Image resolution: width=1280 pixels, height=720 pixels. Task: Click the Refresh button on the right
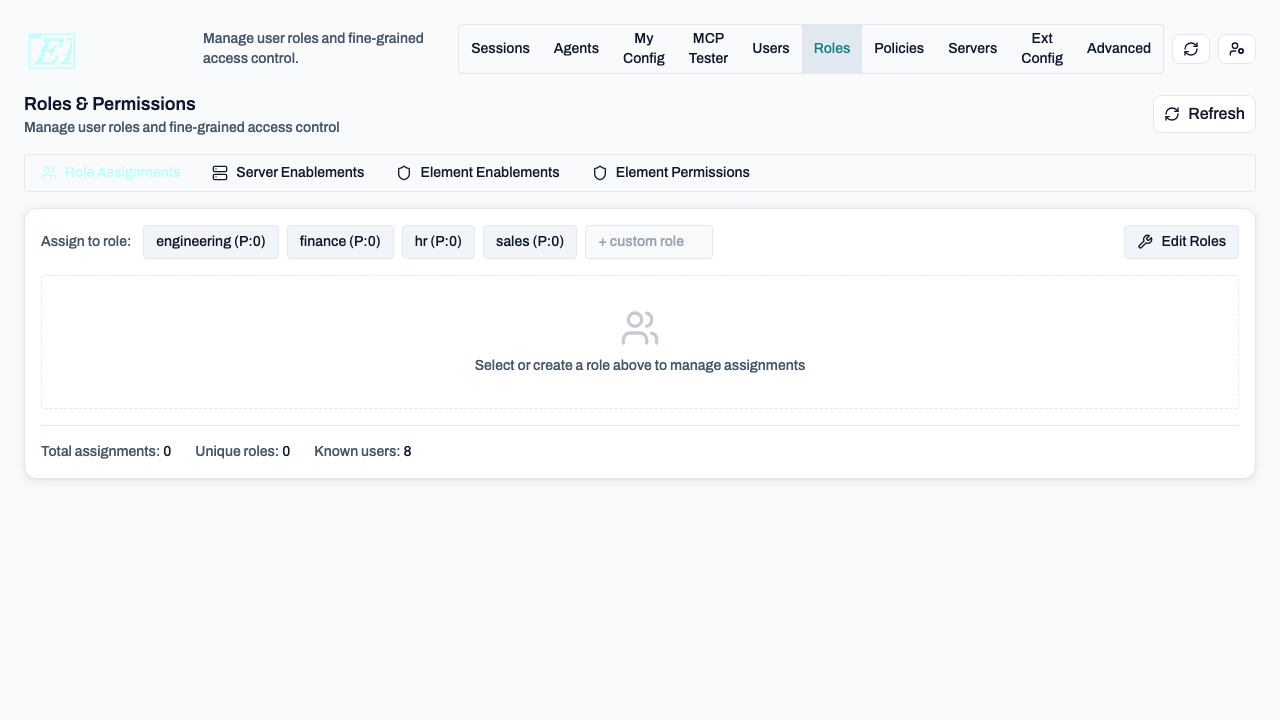1204,113
